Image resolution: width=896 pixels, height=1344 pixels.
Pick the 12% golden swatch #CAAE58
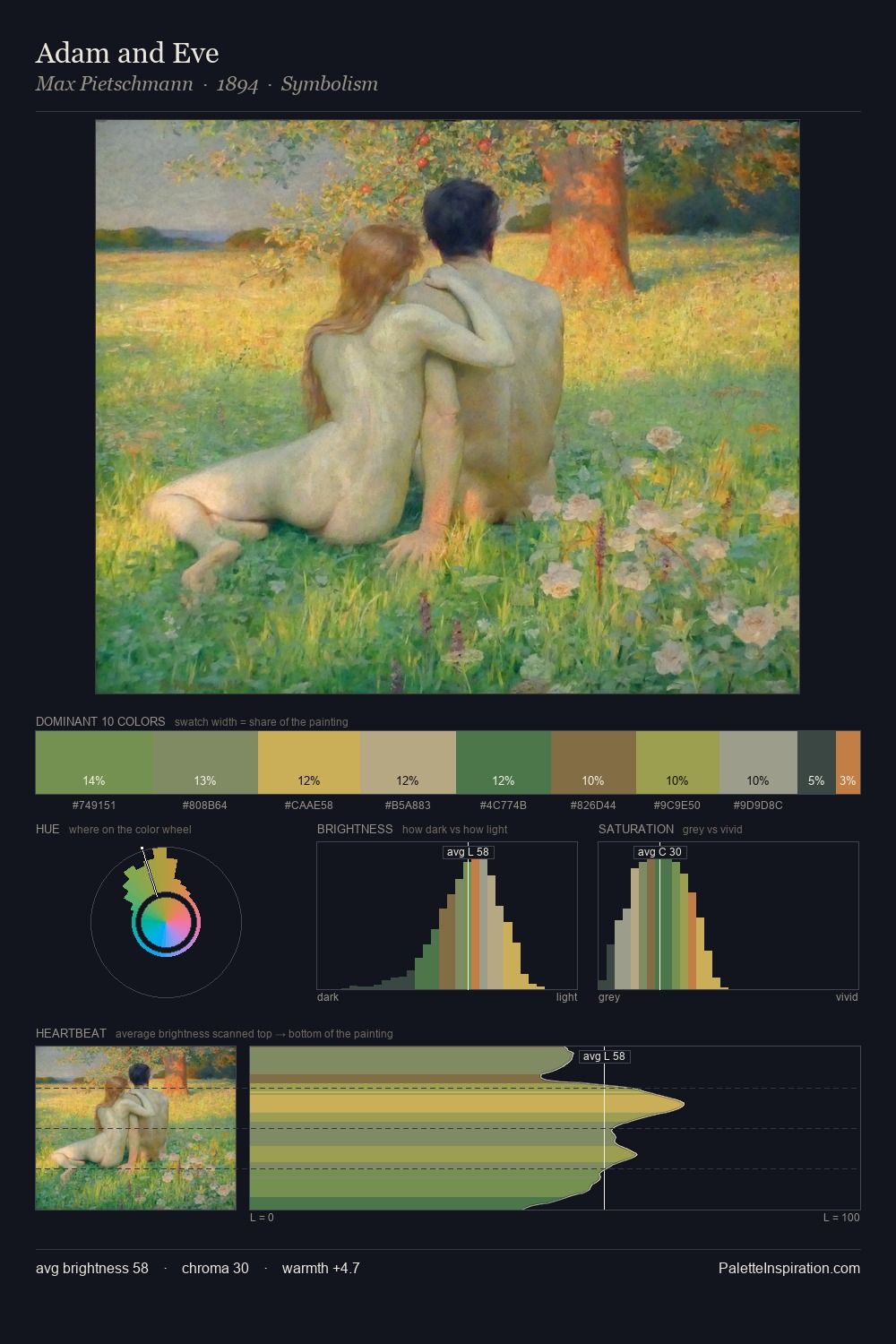coord(309,762)
